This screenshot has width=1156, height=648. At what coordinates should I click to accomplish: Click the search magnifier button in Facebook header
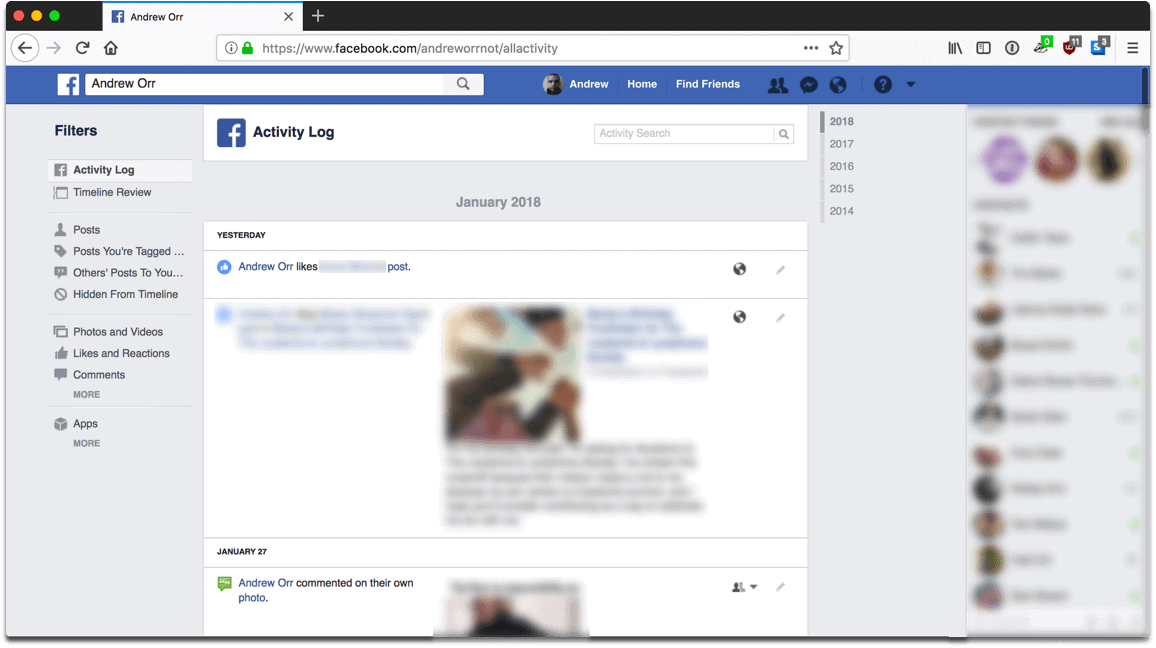point(463,84)
